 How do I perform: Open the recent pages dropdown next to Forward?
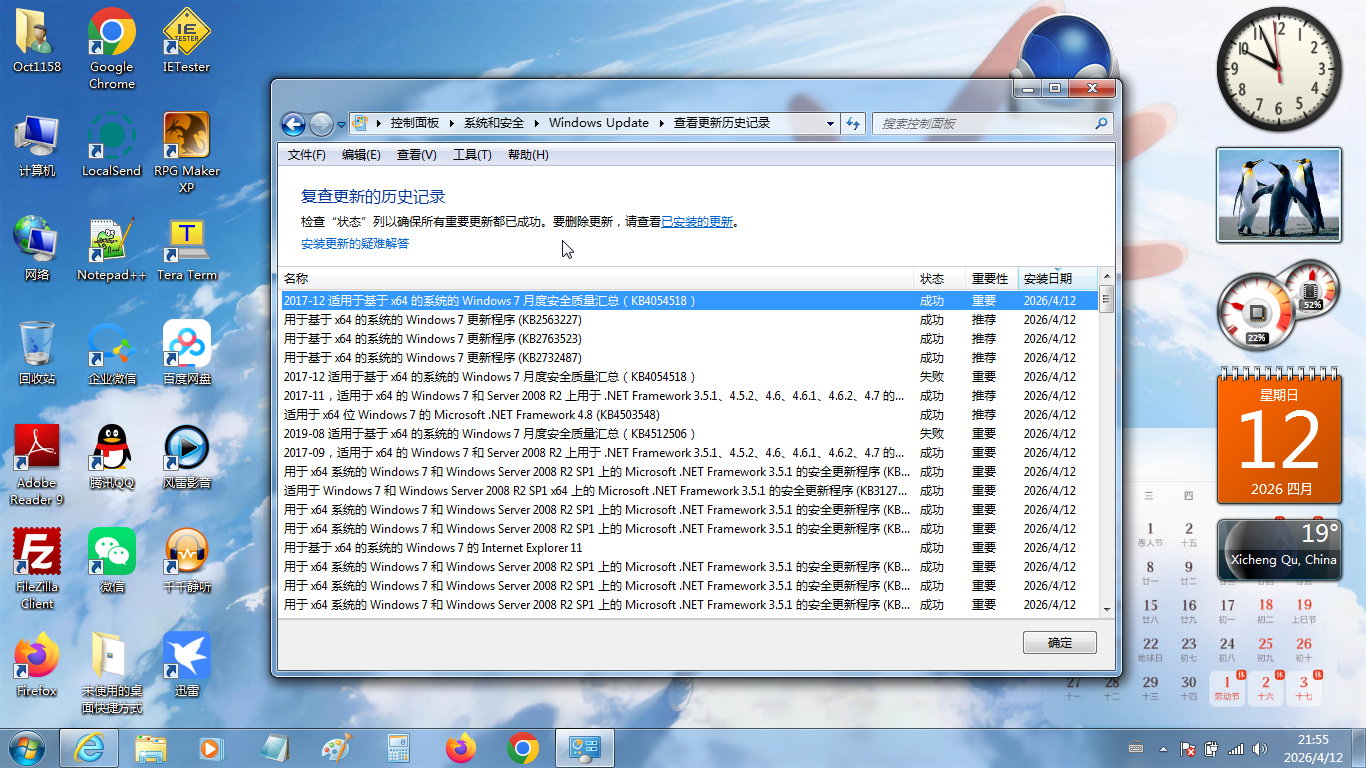[x=341, y=125]
